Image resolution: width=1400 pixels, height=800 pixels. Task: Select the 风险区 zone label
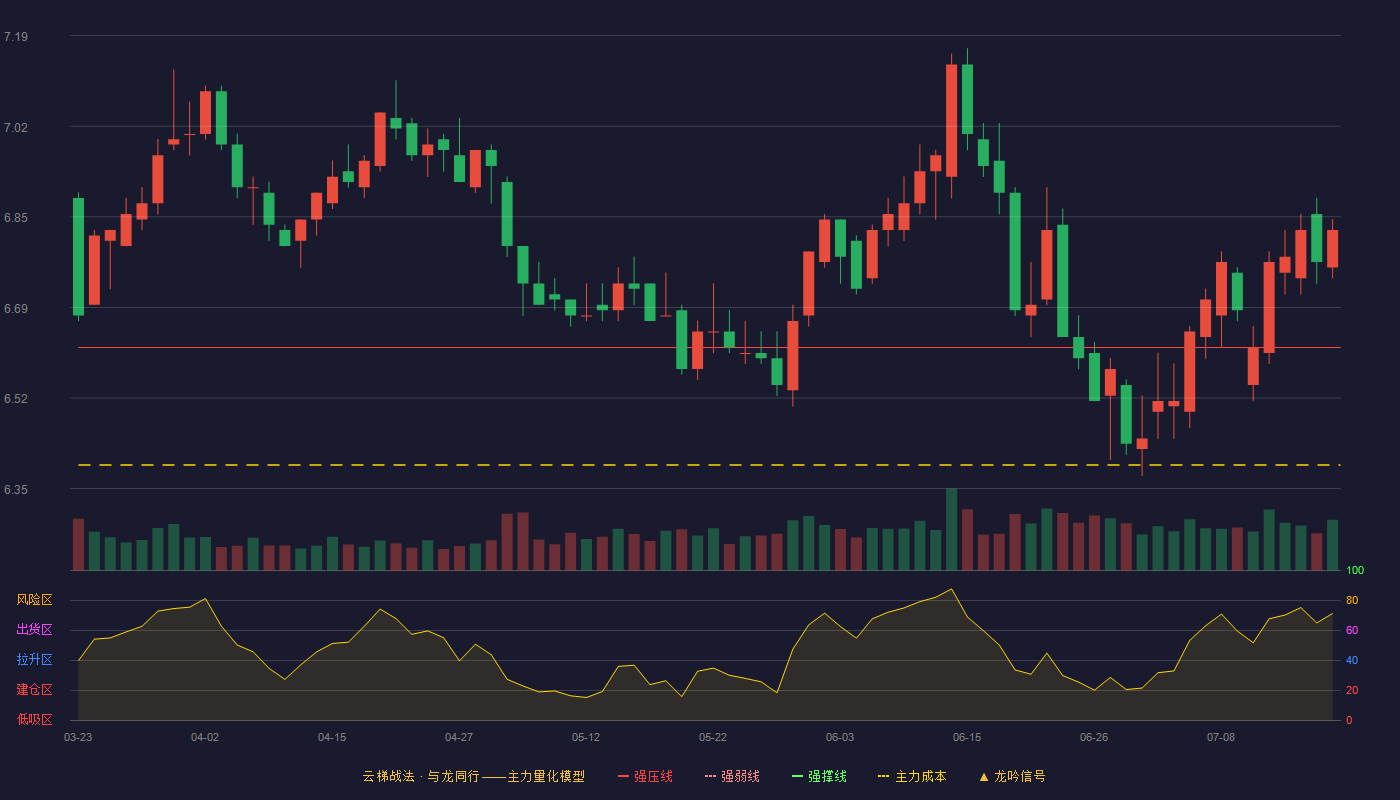pos(34,600)
